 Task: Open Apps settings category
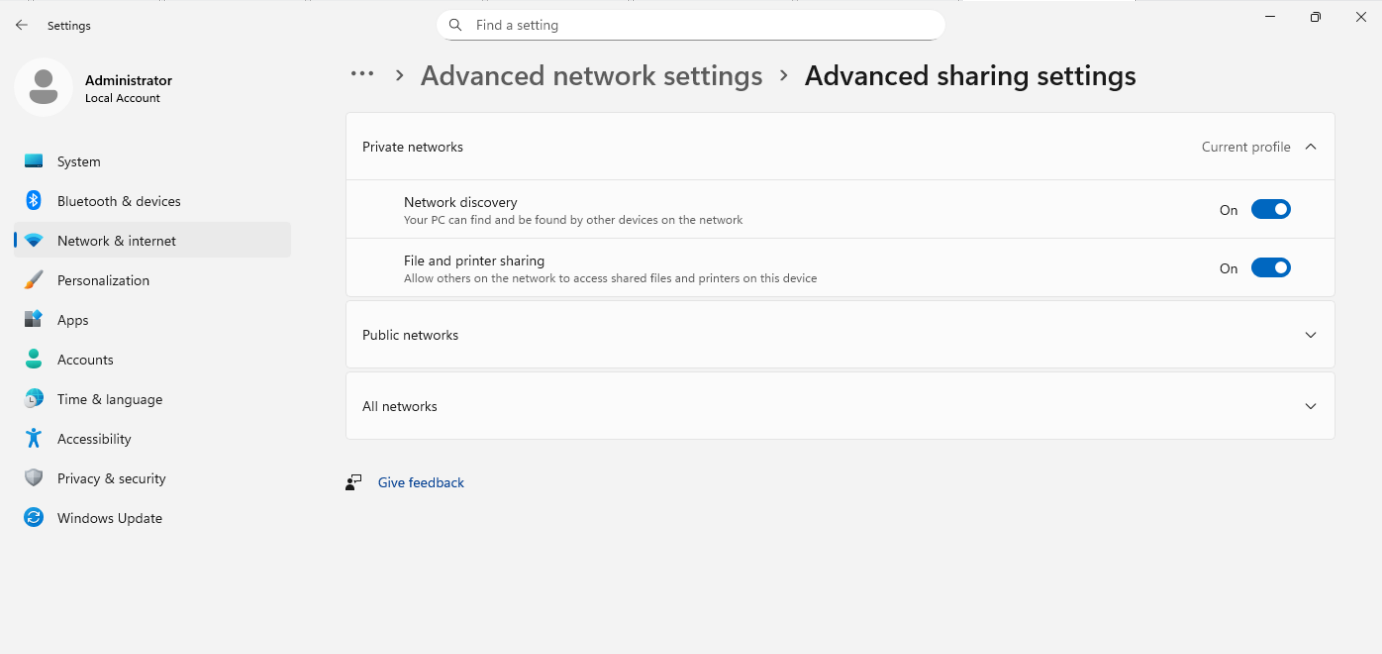[x=152, y=320]
